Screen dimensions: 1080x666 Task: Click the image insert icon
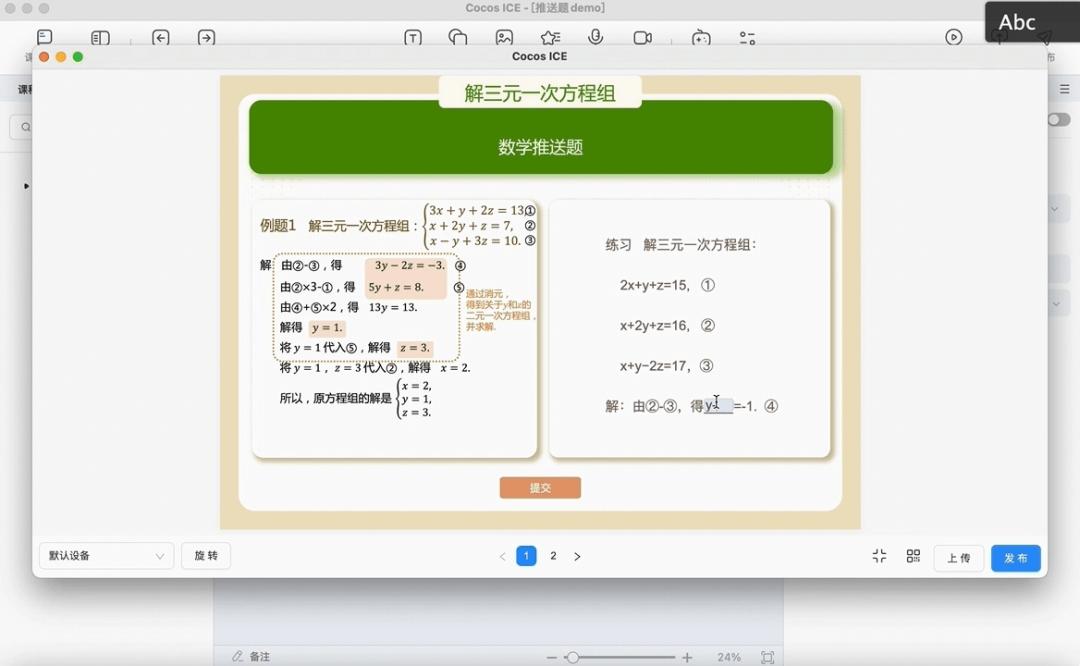505,37
